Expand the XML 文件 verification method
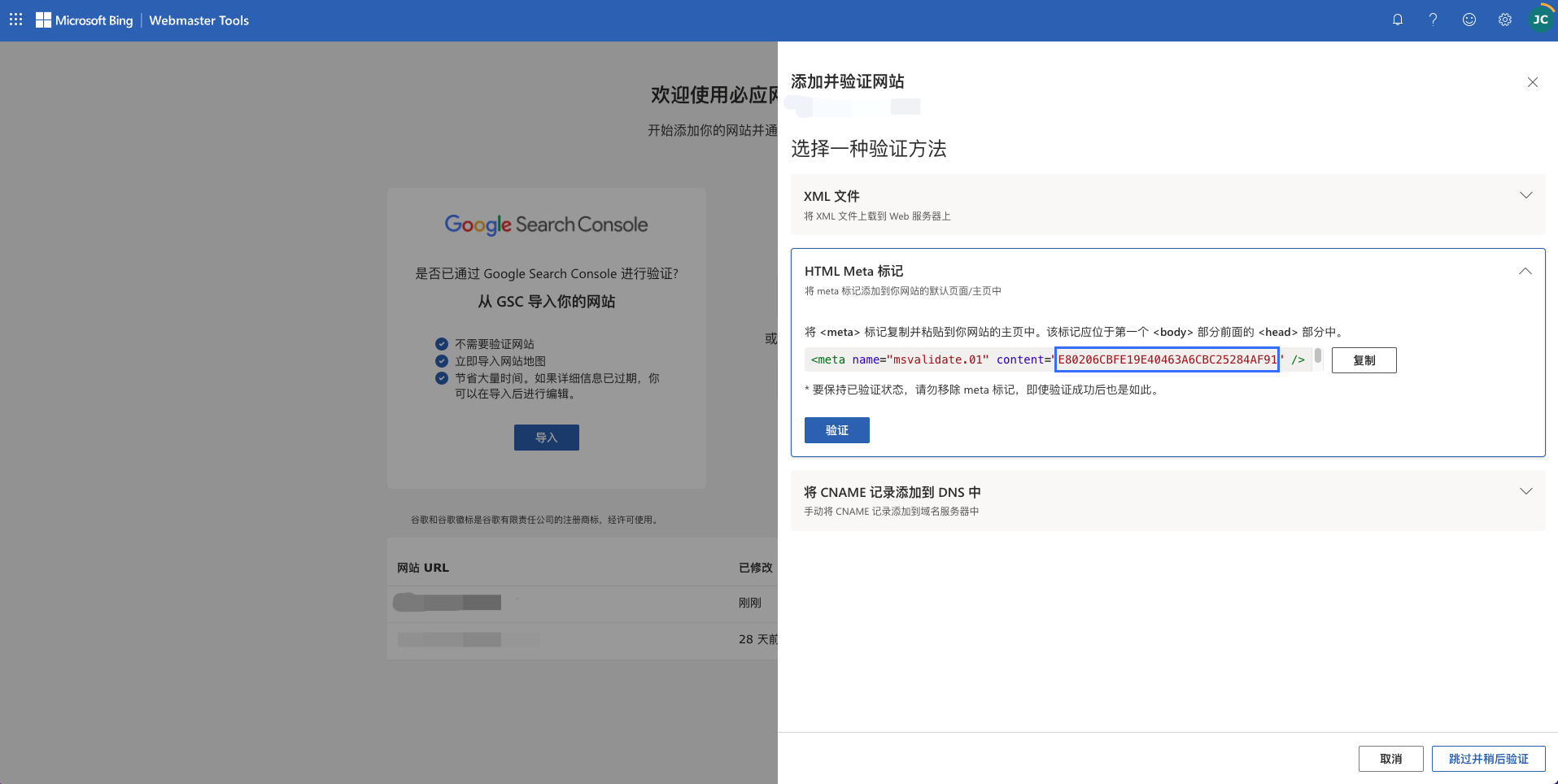The image size is (1558, 784). [1168, 204]
